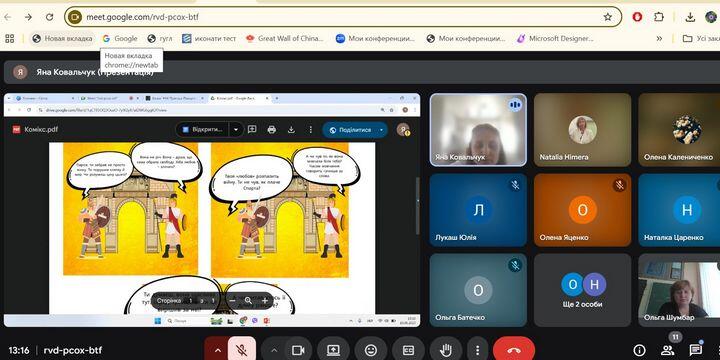This screenshot has height=360, width=720.
Task: Select Лукаш Юлія's participant tile
Action: pyautogui.click(x=478, y=210)
